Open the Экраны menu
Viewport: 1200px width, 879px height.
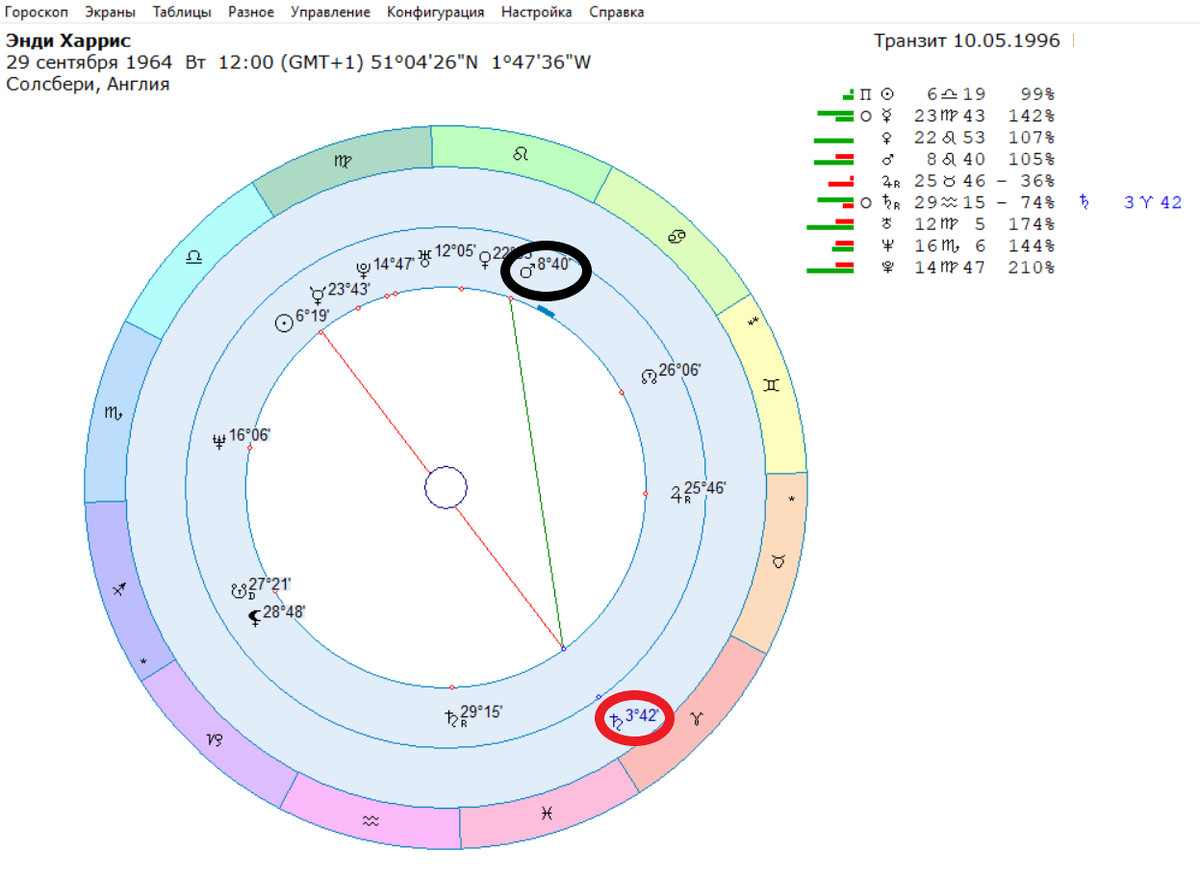(112, 12)
